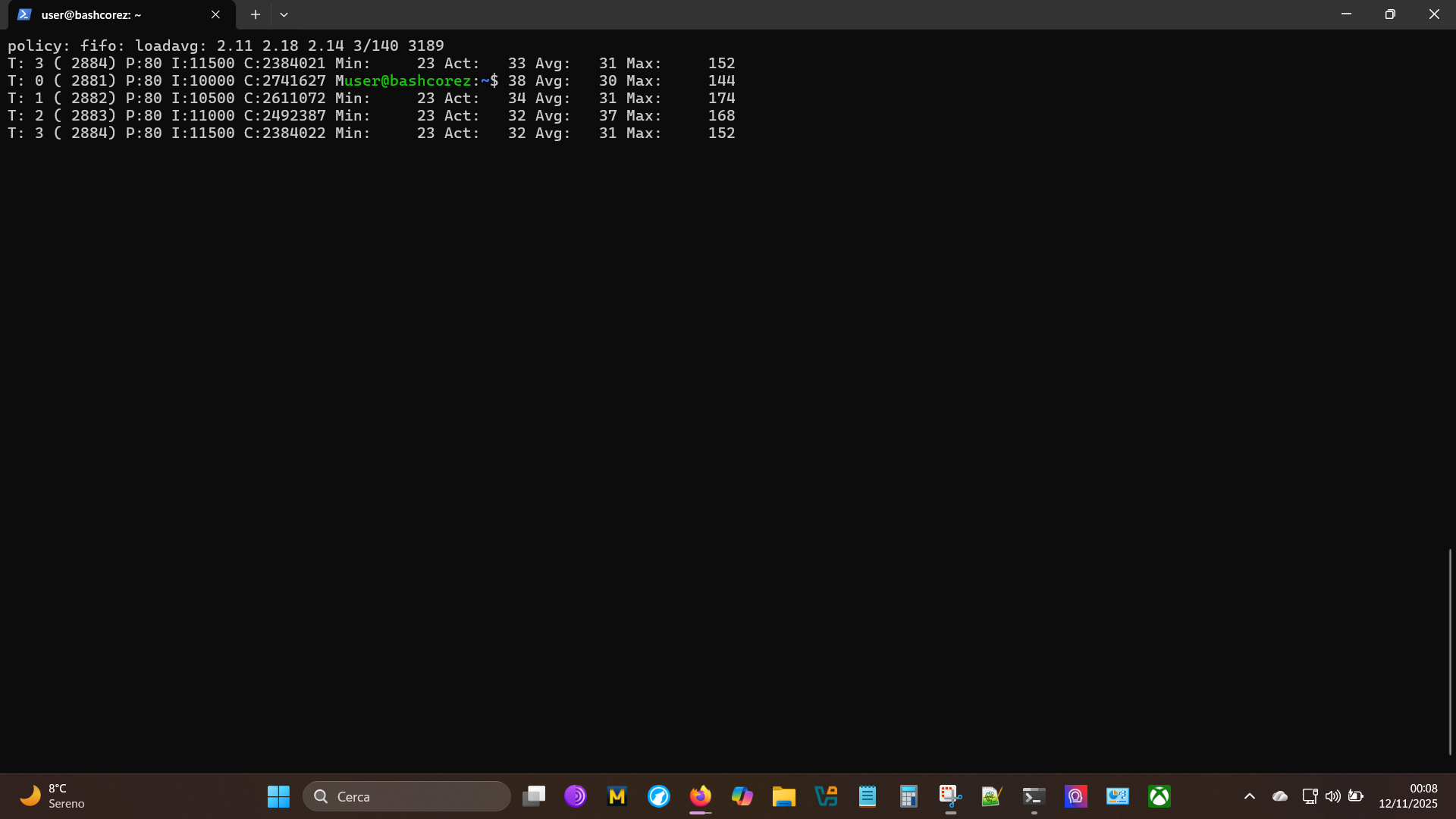Click the Task View button

click(x=534, y=796)
